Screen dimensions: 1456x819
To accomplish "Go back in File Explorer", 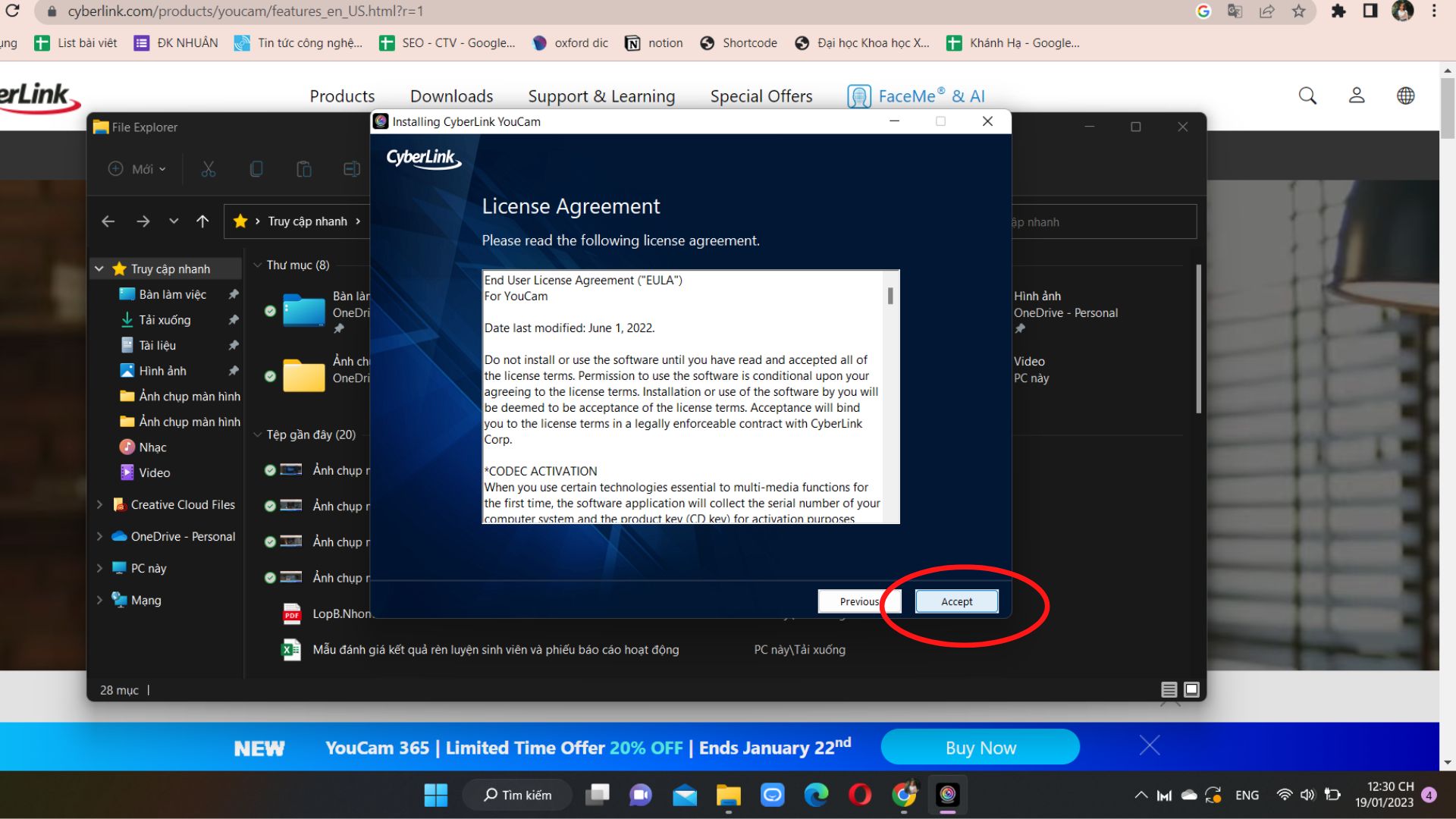I will pos(108,221).
